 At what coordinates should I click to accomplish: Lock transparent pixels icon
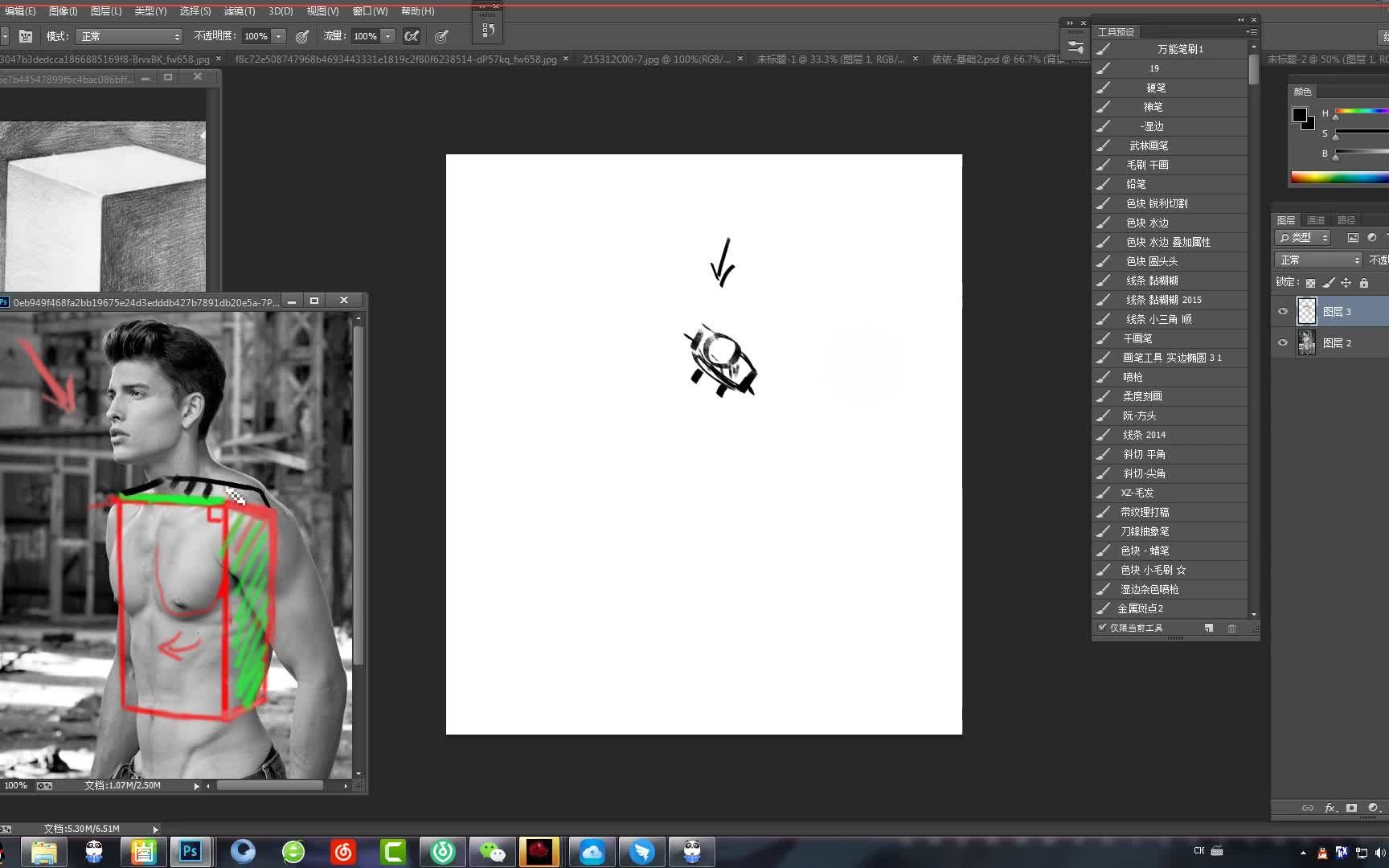(x=1310, y=283)
